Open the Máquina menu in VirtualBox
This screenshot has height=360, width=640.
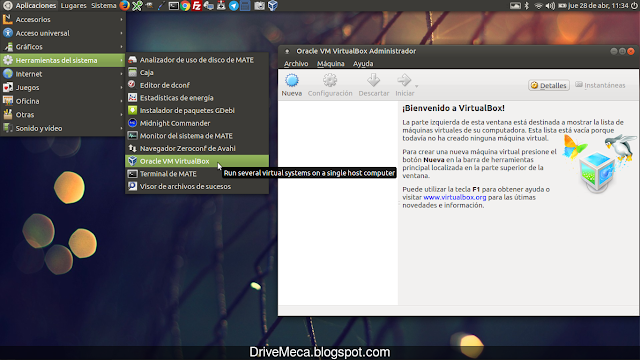[331, 63]
